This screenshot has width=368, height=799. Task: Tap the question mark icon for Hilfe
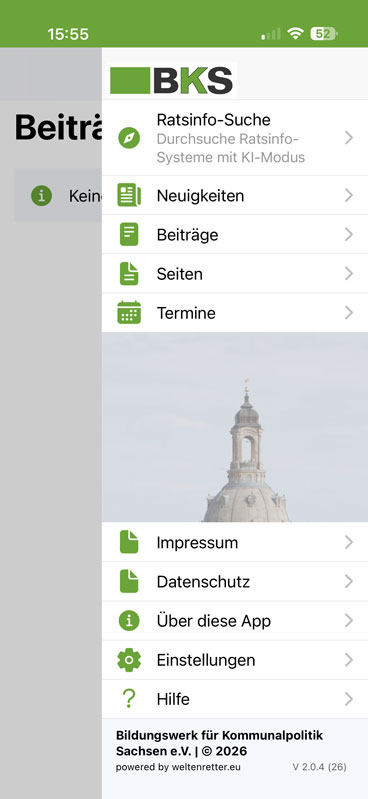129,699
